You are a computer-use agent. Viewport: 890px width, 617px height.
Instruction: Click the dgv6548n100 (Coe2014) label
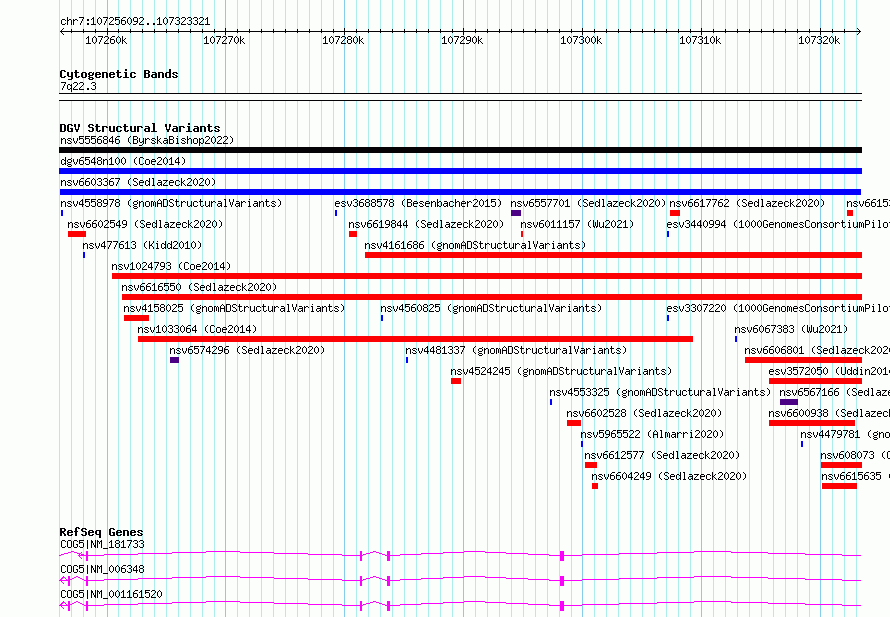tap(123, 161)
